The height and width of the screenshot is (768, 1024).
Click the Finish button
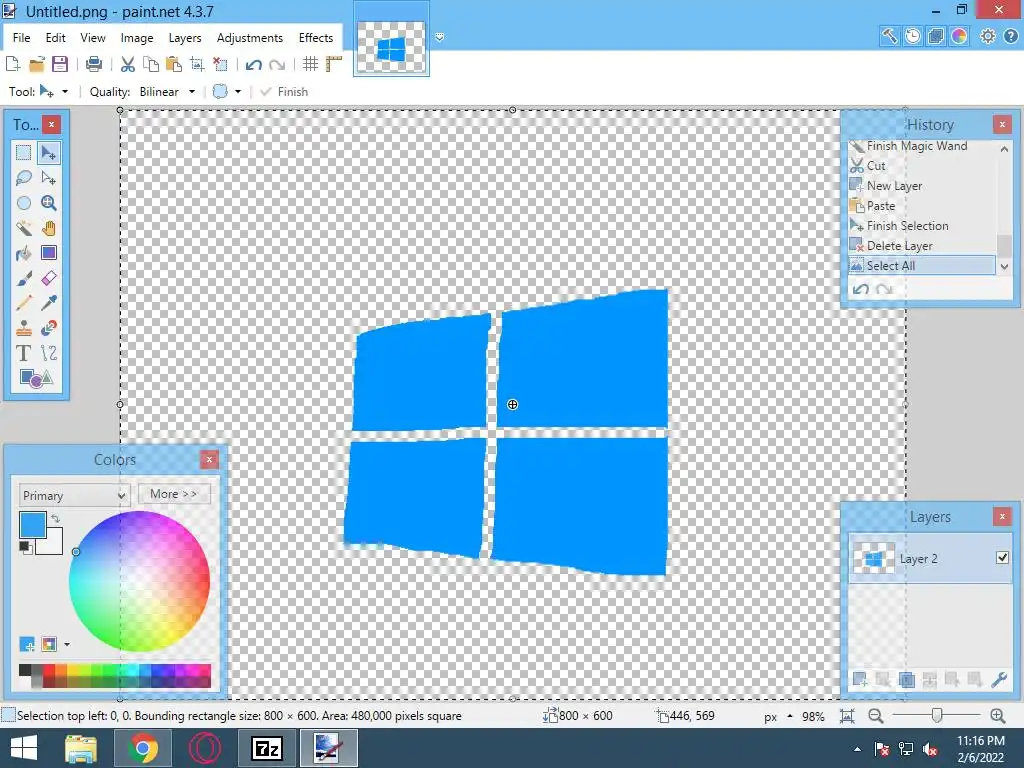pyautogui.click(x=284, y=91)
